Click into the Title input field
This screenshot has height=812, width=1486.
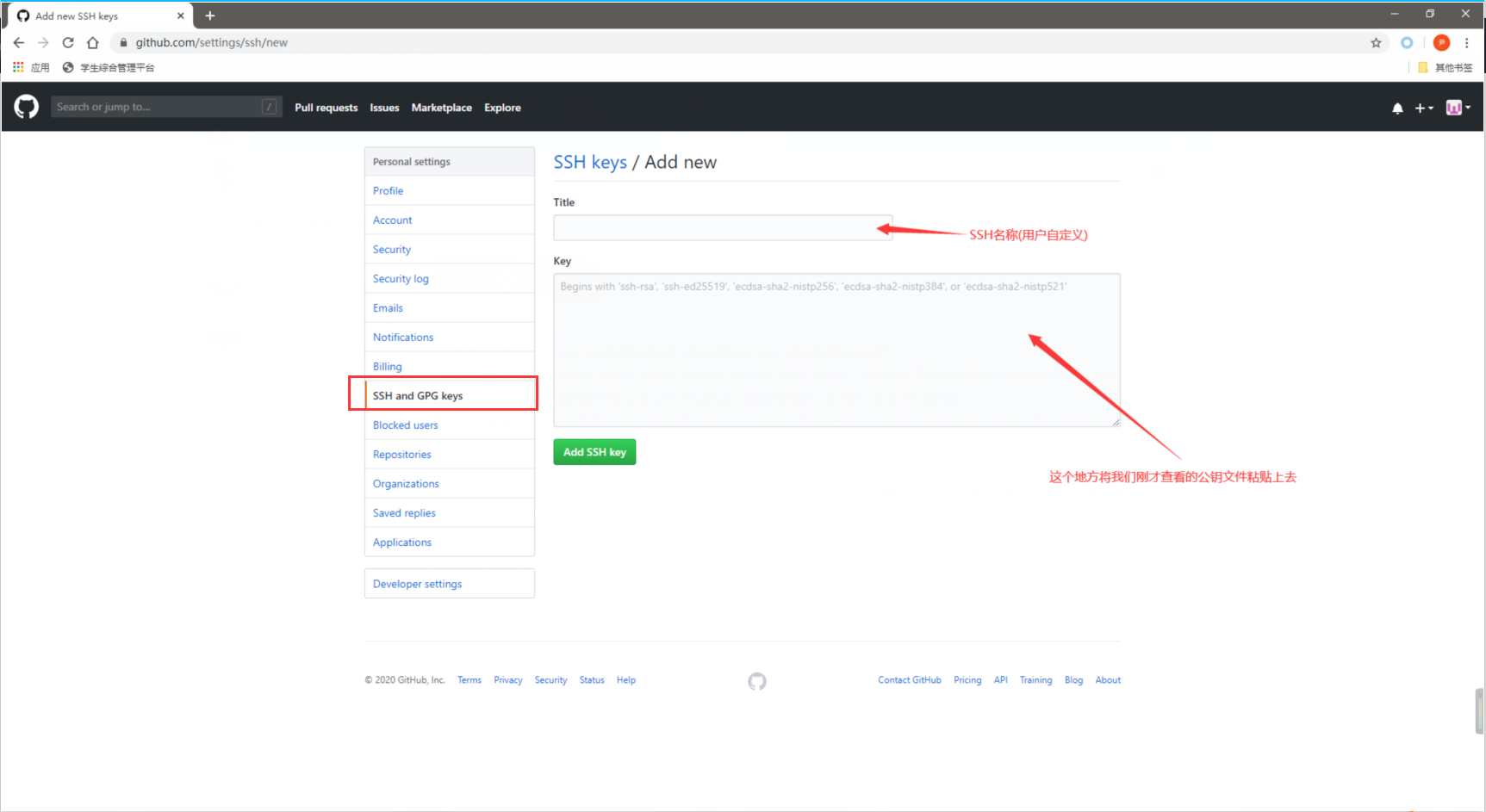723,227
